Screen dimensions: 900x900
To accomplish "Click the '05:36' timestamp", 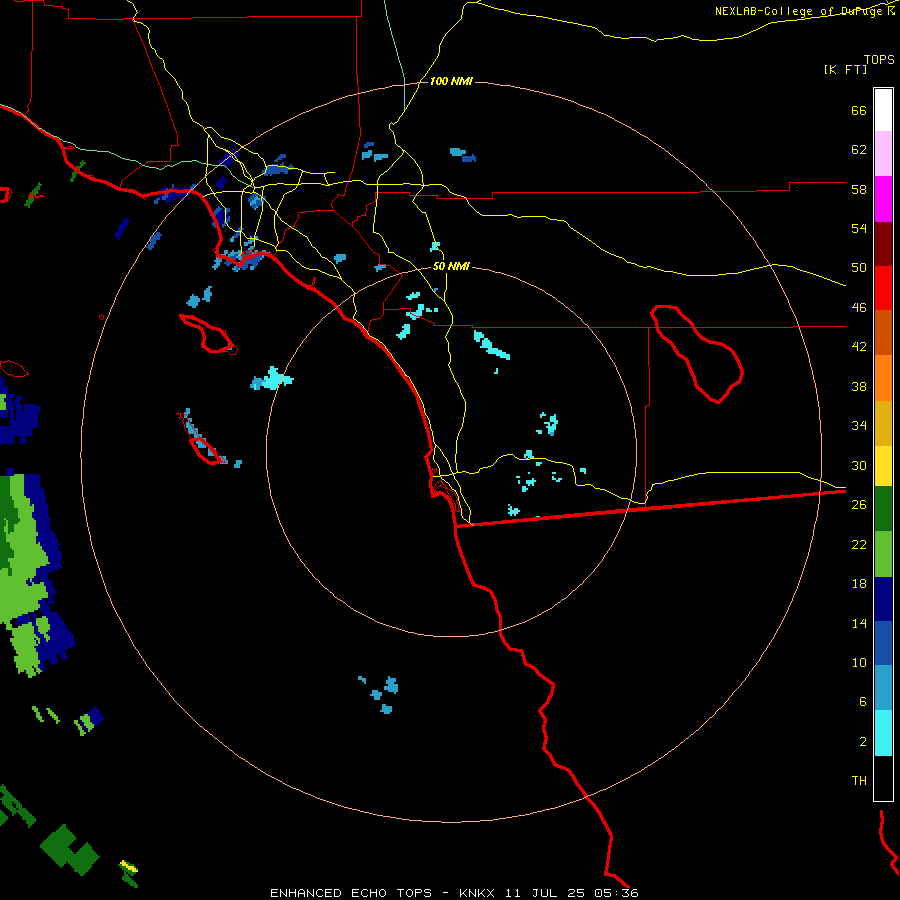I will (x=617, y=893).
